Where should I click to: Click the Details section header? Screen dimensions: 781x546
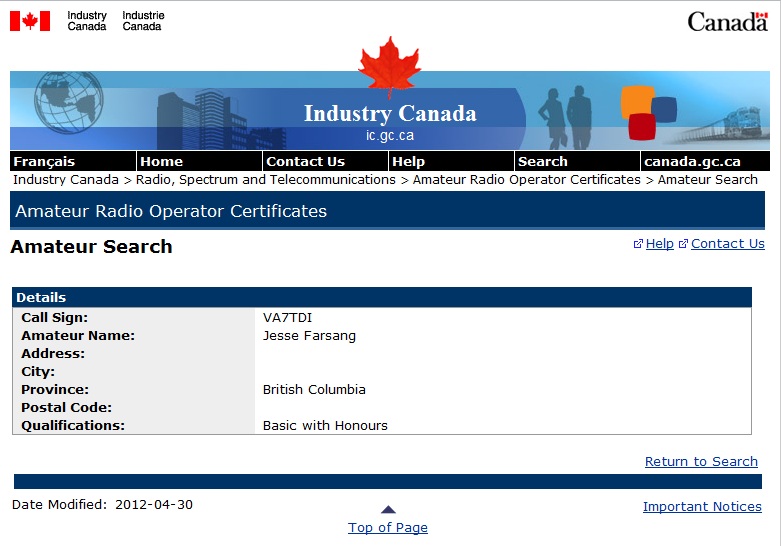point(382,297)
